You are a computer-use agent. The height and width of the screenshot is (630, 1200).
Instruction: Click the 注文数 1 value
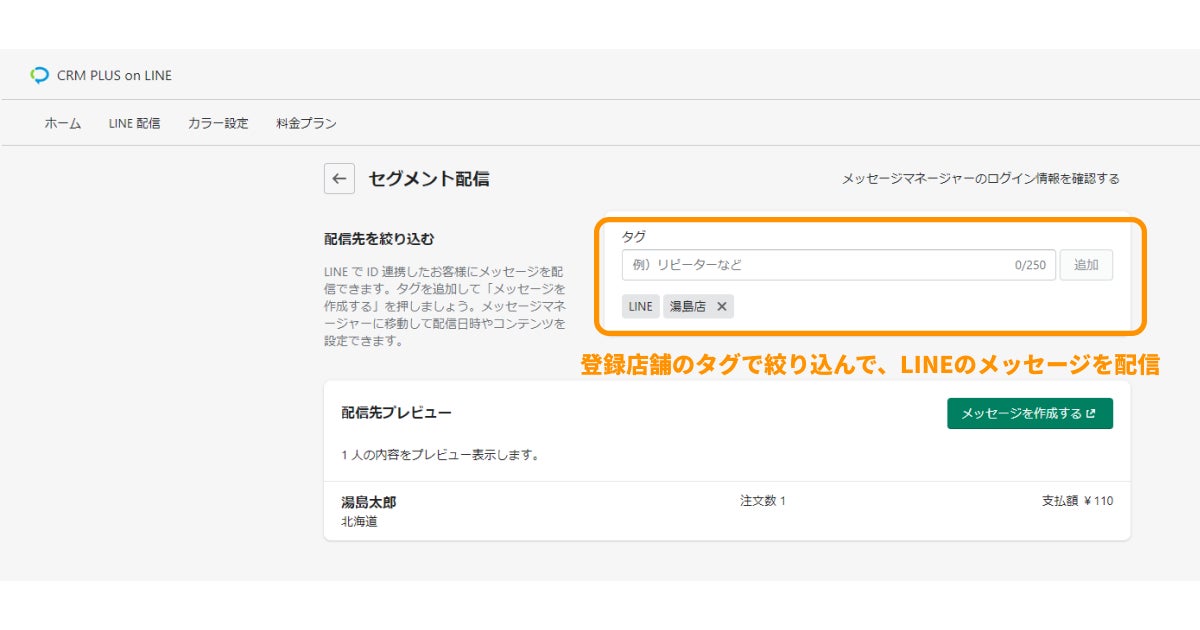pos(763,501)
